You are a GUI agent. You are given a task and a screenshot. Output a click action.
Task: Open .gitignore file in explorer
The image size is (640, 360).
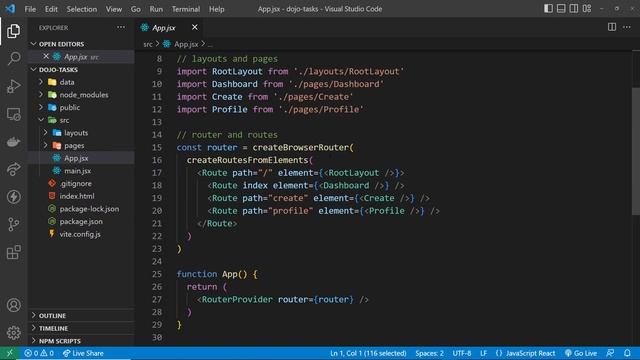tap(76, 183)
